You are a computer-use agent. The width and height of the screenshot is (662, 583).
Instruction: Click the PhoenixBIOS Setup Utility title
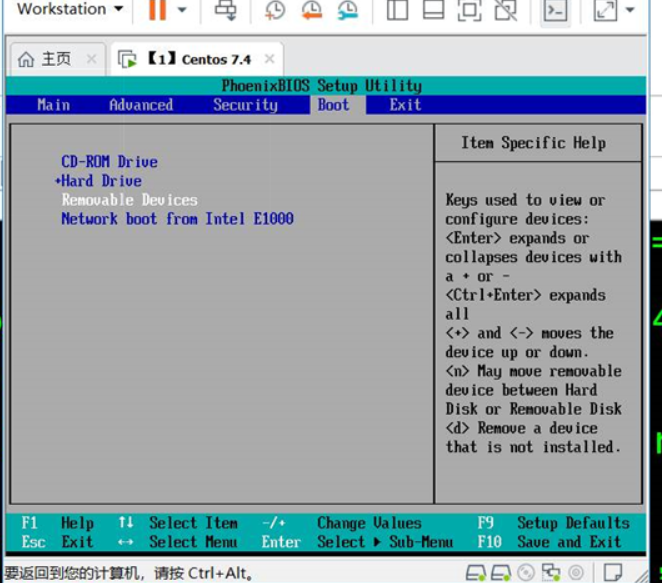pyautogui.click(x=322, y=86)
